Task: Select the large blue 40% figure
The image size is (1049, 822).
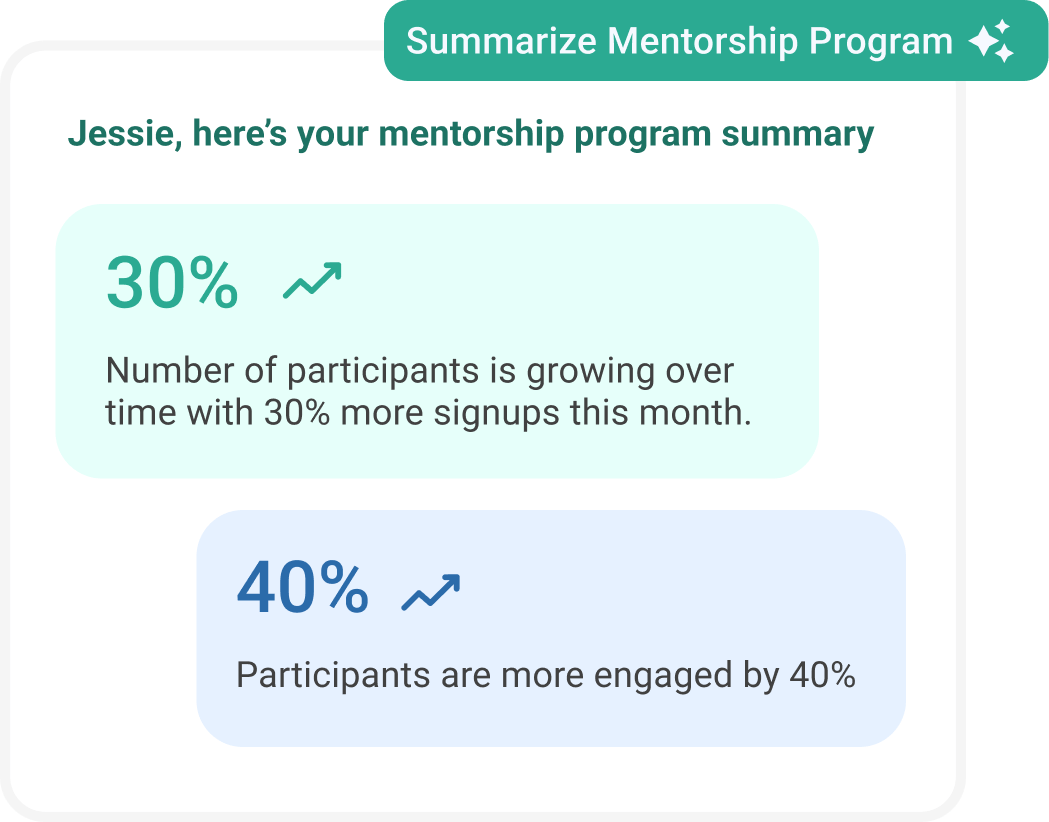Action: click(303, 588)
